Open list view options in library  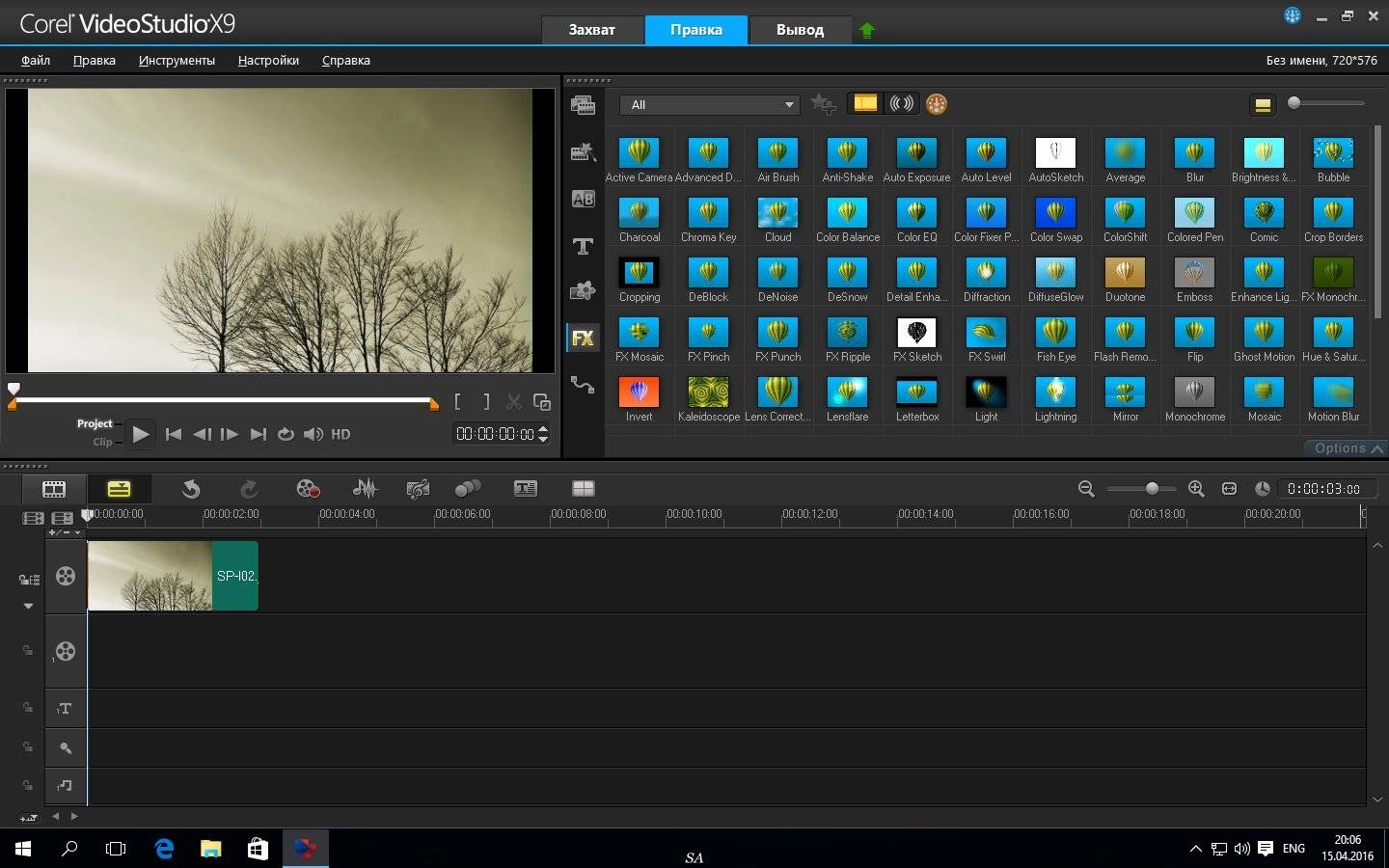[1263, 105]
